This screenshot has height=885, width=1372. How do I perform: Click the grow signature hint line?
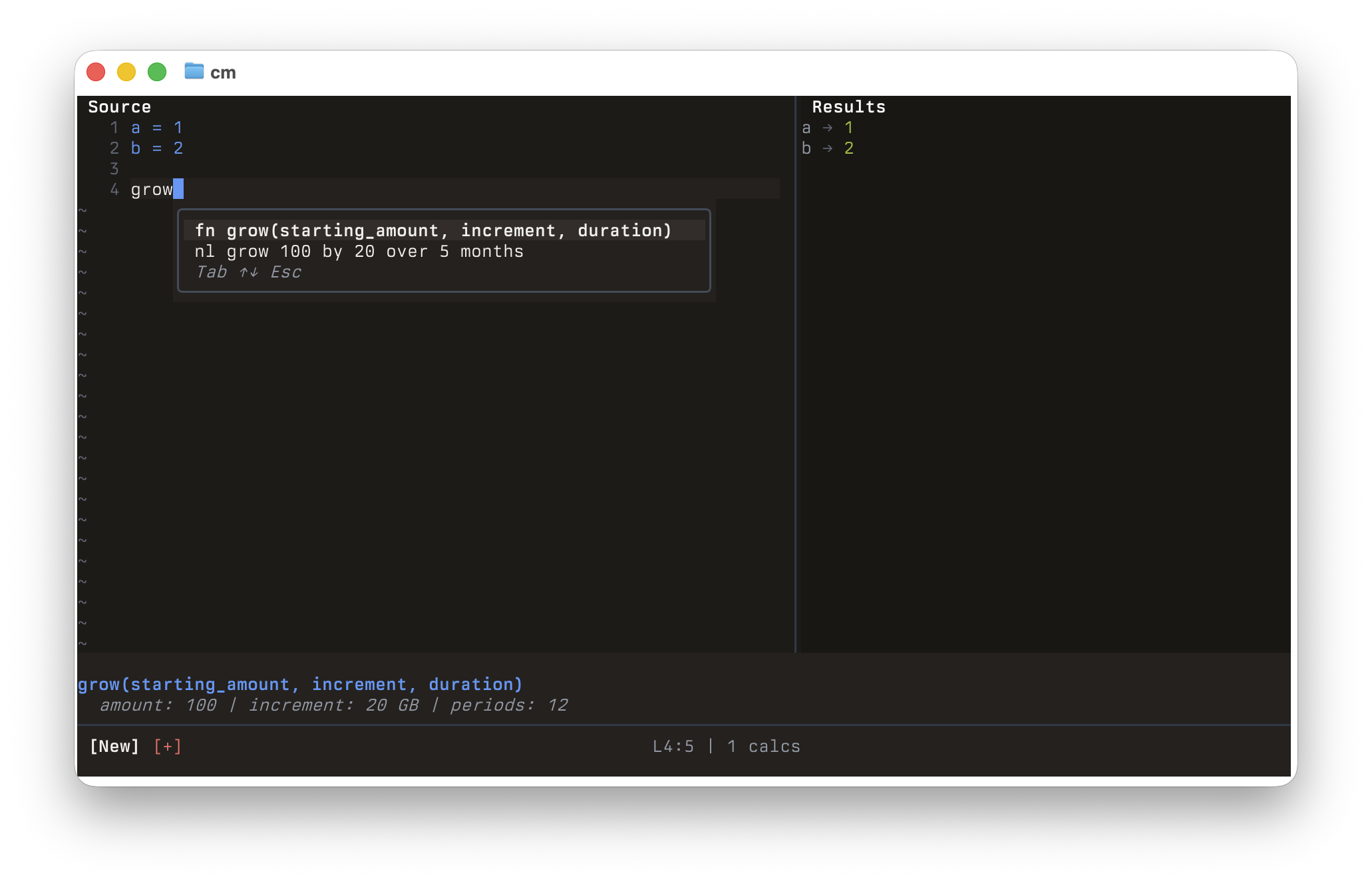tap(300, 685)
